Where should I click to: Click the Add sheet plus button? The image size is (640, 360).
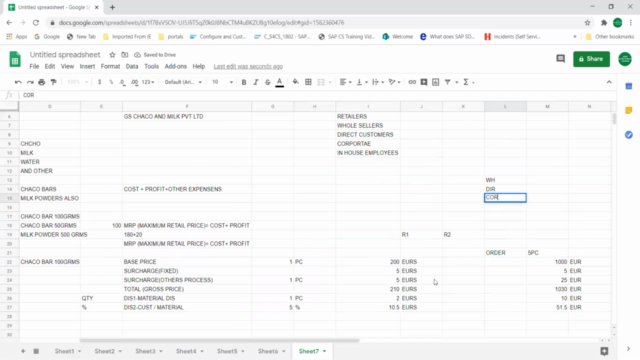23,351
